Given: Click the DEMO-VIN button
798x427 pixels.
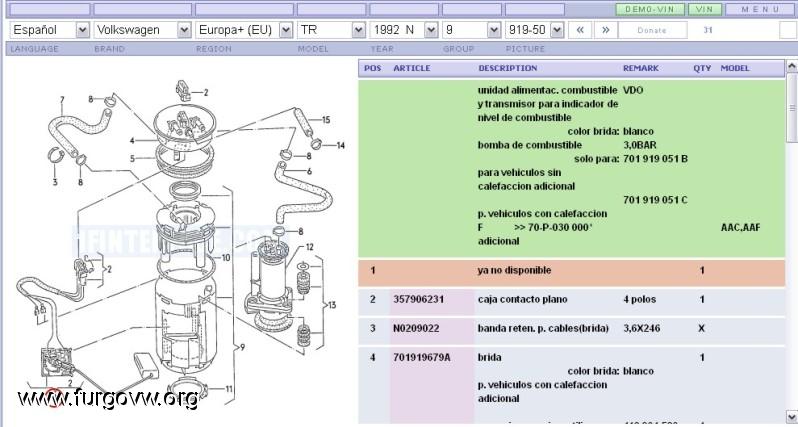Looking at the screenshot, I should [650, 9].
